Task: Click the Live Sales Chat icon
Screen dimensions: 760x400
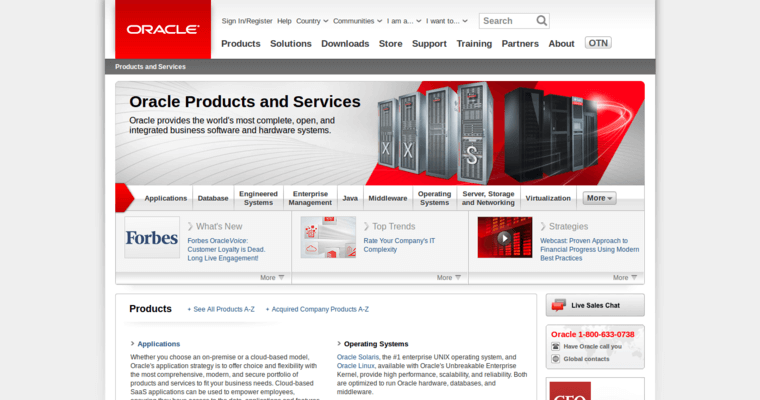Action: 559,305
